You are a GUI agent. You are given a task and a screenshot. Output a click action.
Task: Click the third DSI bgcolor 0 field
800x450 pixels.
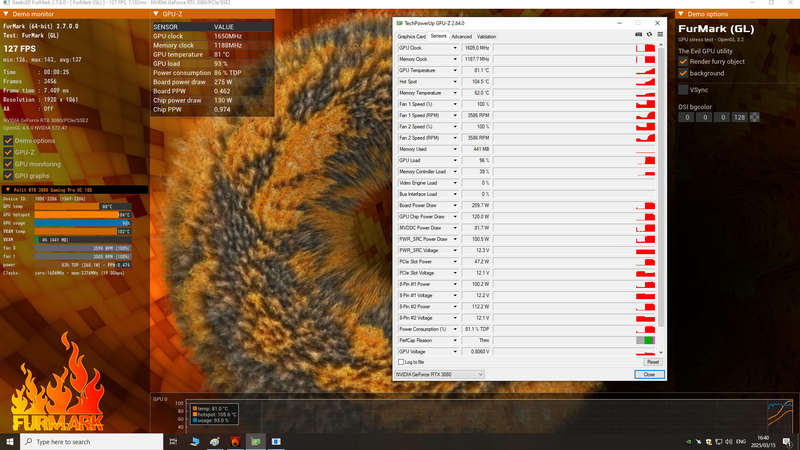(x=721, y=117)
